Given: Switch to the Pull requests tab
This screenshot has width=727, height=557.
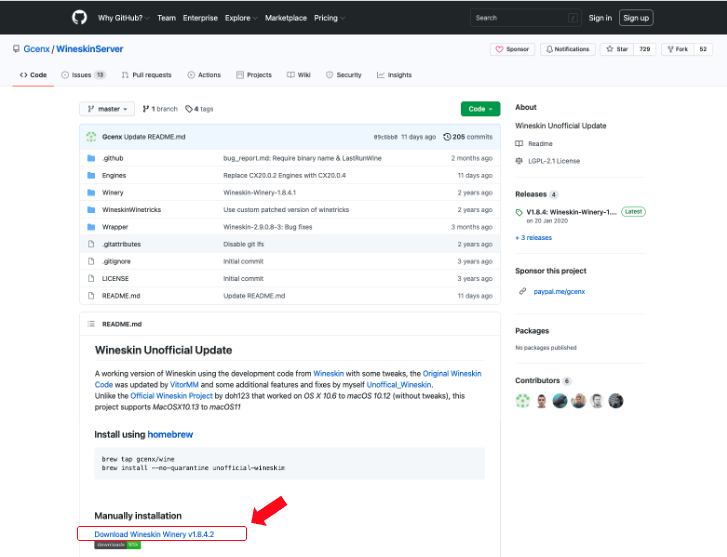Looking at the screenshot, I should pos(147,75).
